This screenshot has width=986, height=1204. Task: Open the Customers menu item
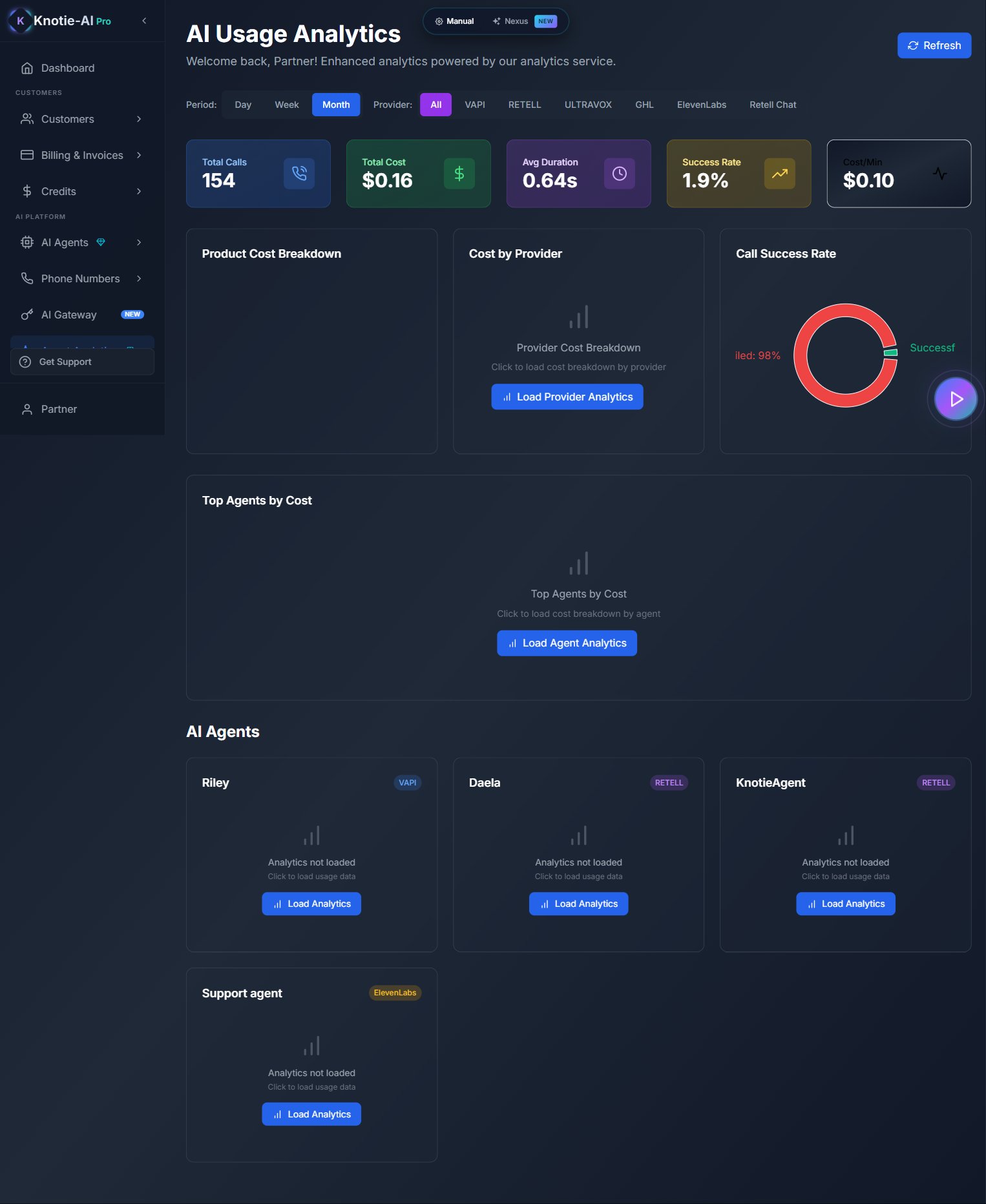tap(82, 119)
